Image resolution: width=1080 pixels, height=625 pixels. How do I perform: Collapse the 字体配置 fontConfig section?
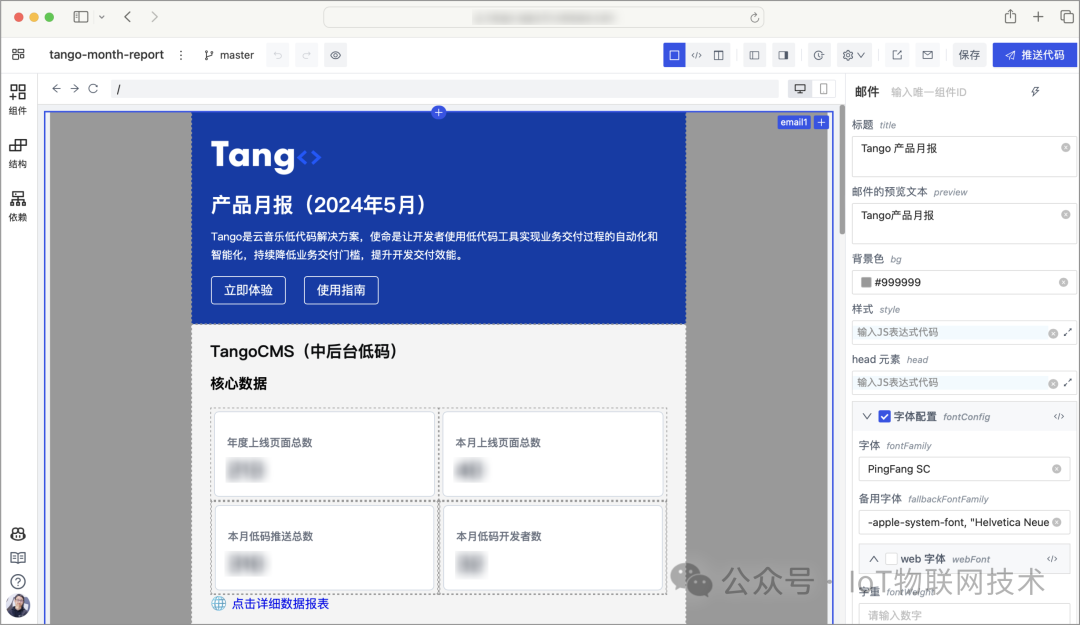[x=867, y=416]
